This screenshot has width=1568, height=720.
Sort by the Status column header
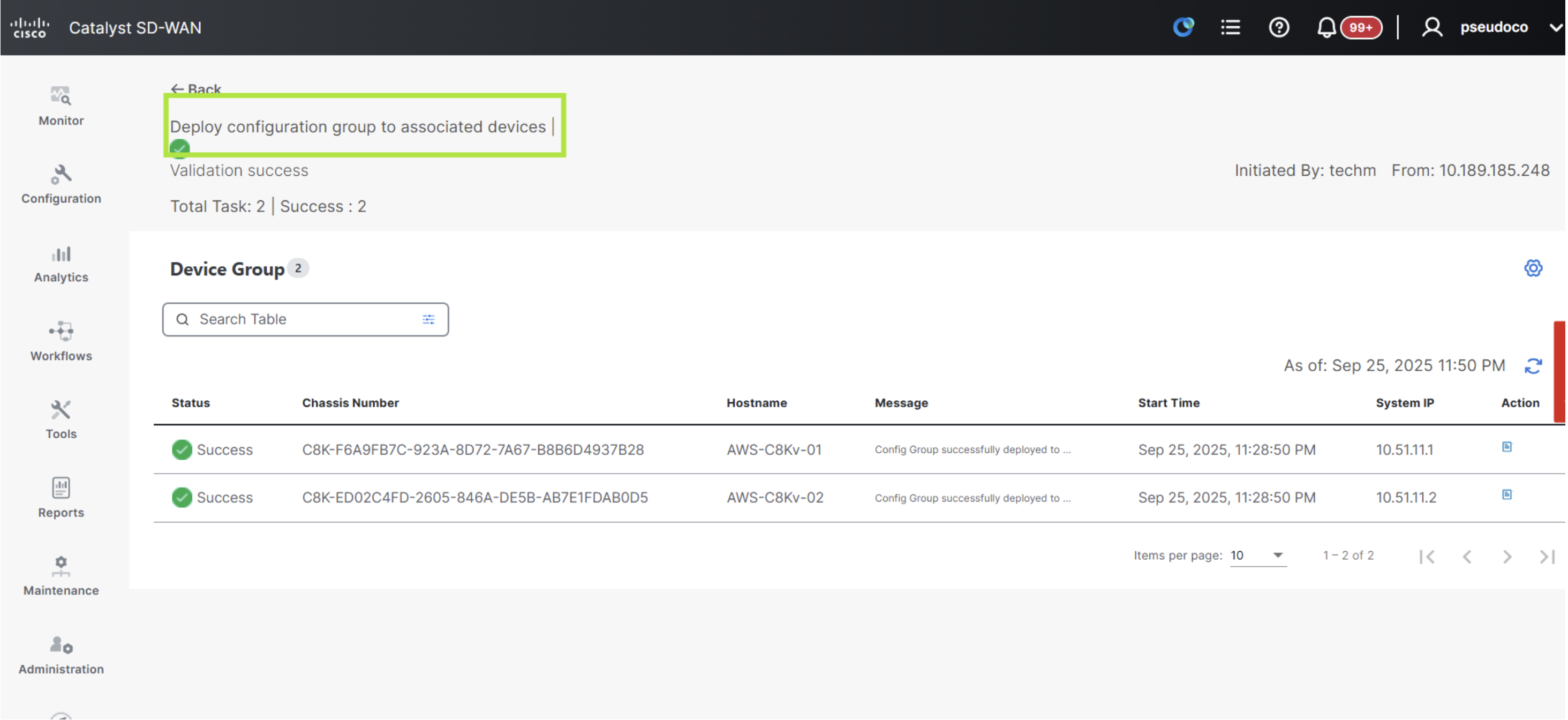tap(191, 403)
